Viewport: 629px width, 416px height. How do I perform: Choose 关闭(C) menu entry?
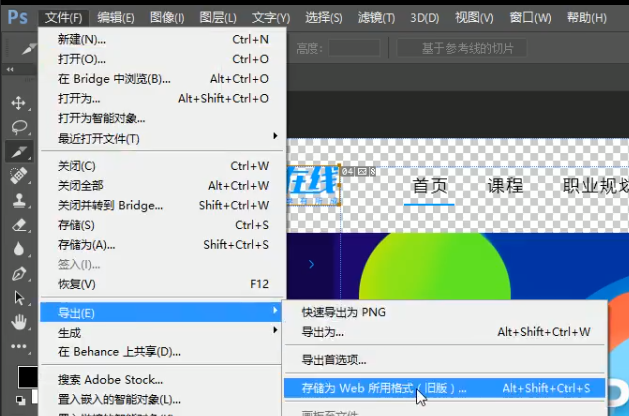tap(162, 166)
